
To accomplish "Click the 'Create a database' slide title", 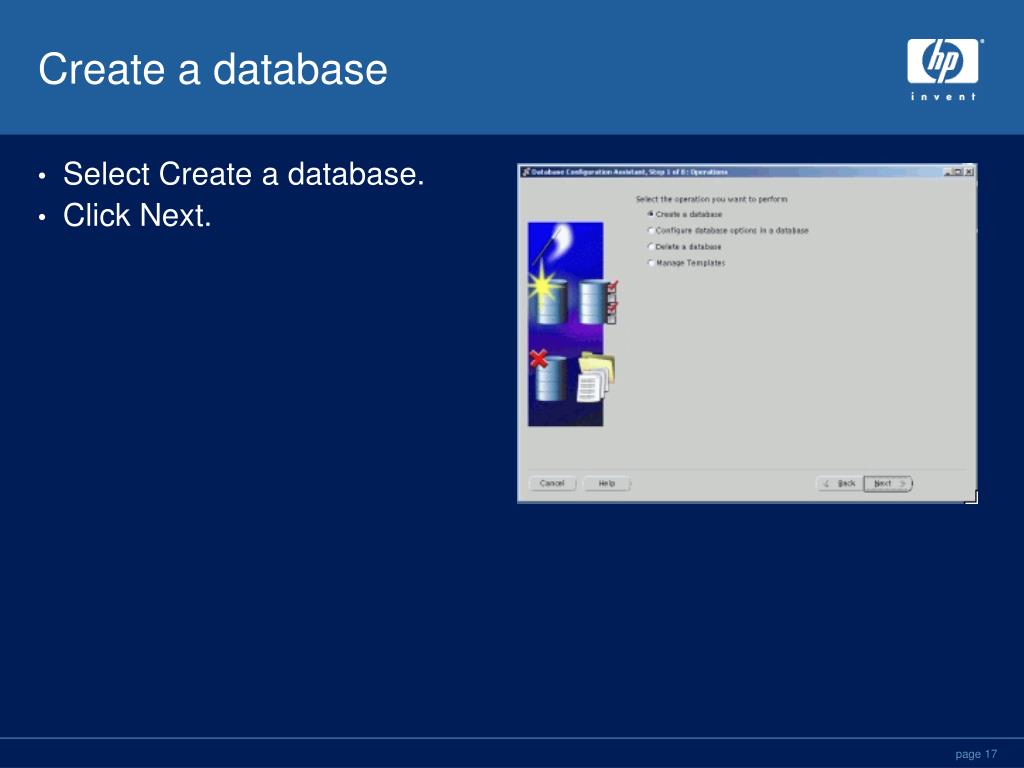I will 213,69.
